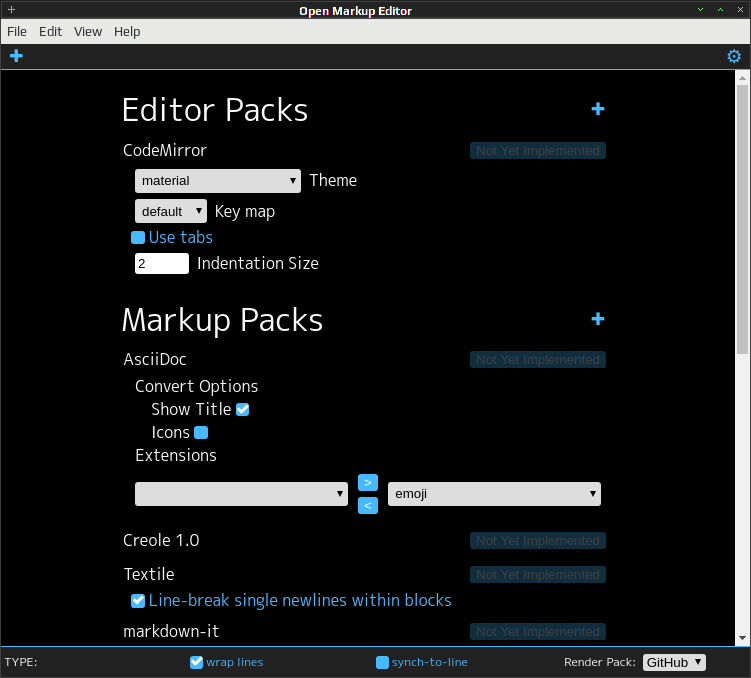This screenshot has width=751, height=678.
Task: Click the TYPE: status bar label
Action: [x=21, y=662]
